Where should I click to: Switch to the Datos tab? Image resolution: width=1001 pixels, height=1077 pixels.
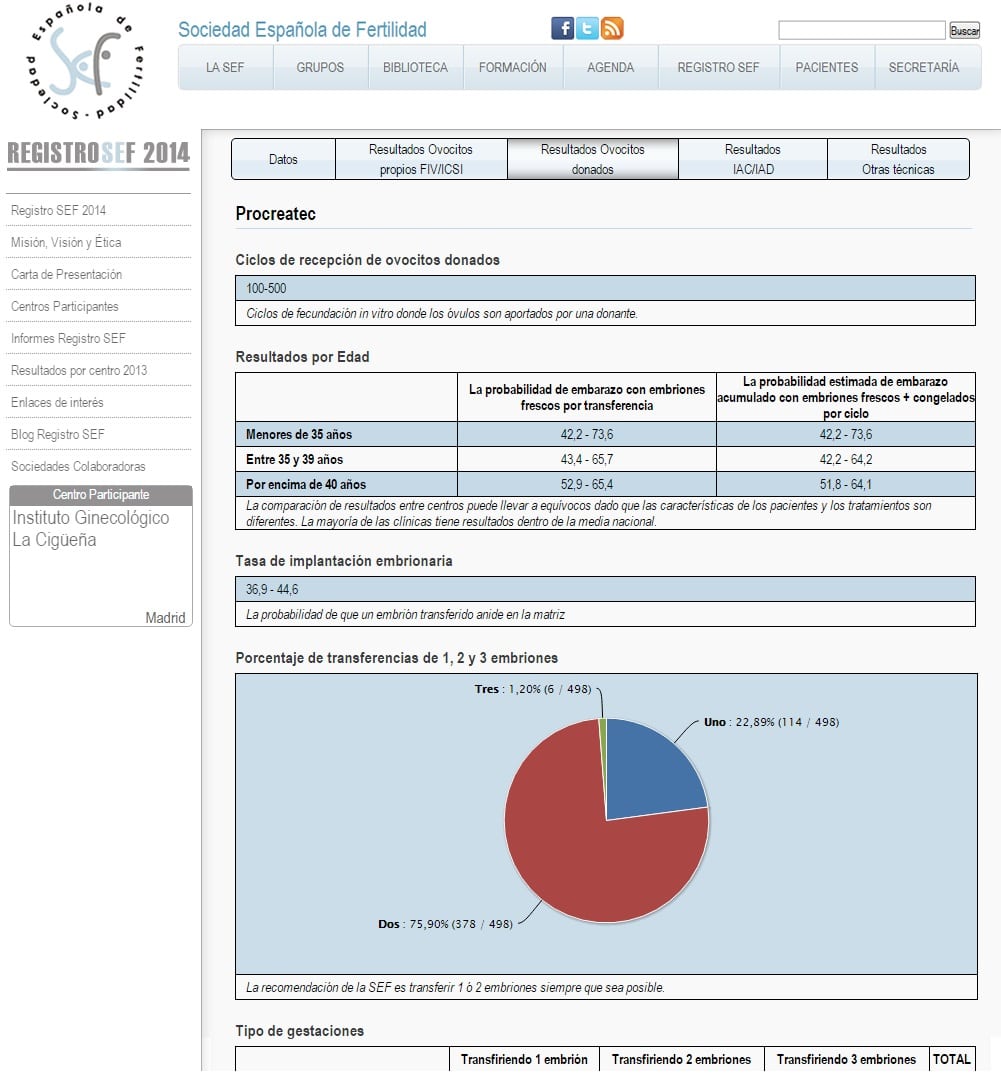[x=283, y=159]
